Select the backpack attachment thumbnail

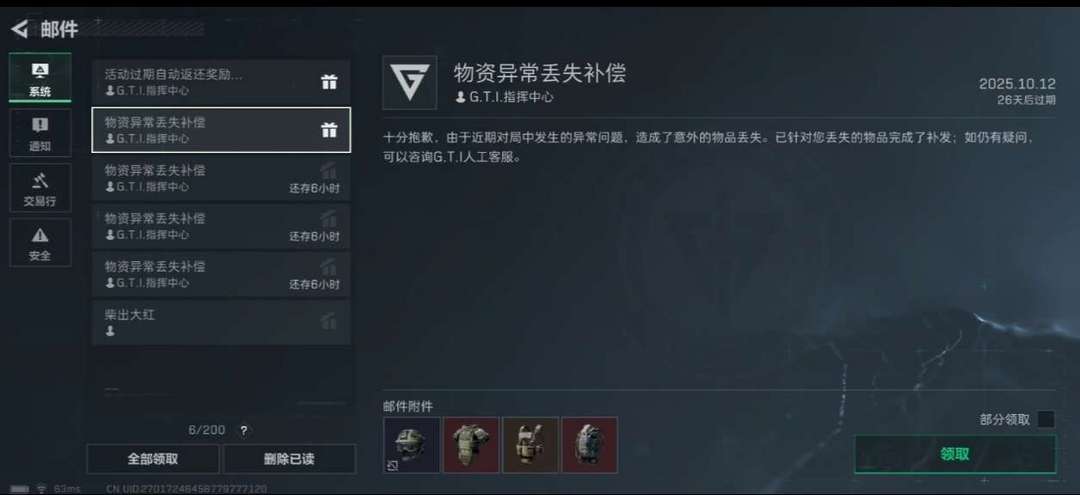[590, 445]
